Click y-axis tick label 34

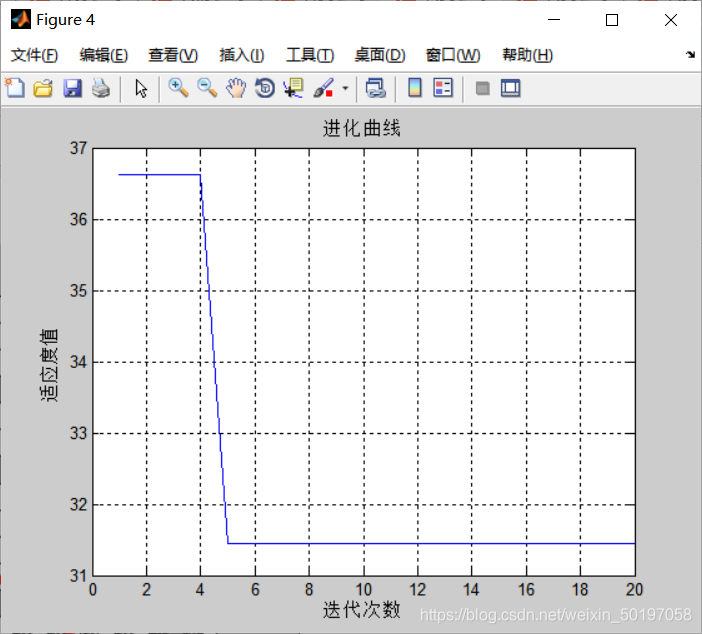(78, 362)
